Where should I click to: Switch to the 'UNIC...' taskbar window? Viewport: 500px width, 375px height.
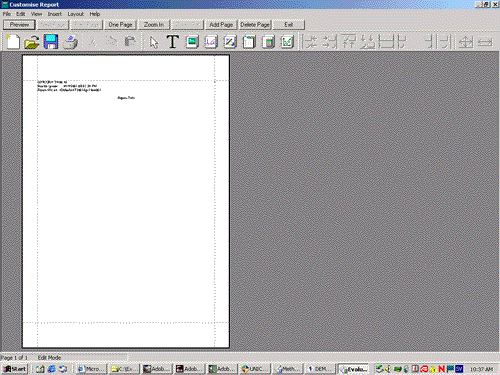255,369
